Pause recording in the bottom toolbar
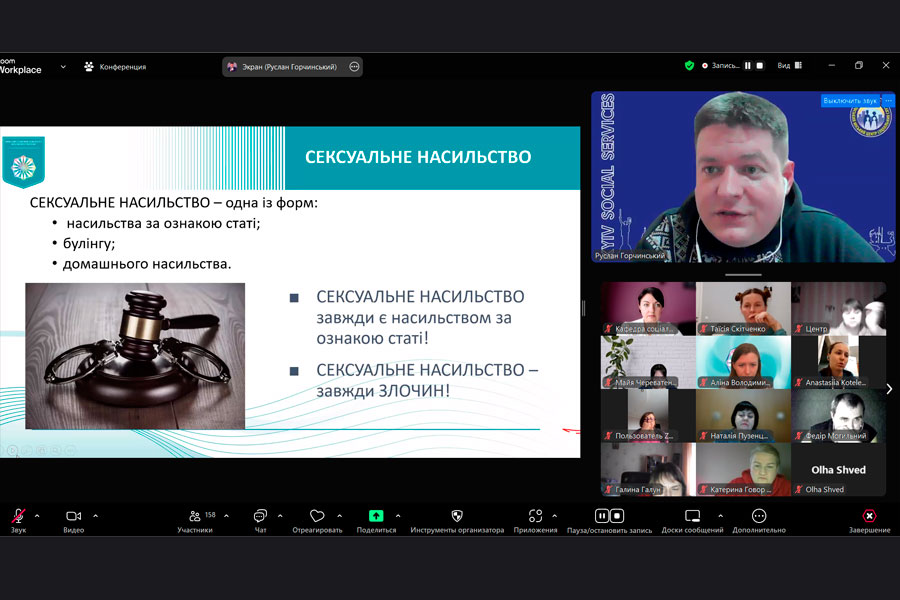This screenshot has width=900, height=600. click(x=602, y=516)
